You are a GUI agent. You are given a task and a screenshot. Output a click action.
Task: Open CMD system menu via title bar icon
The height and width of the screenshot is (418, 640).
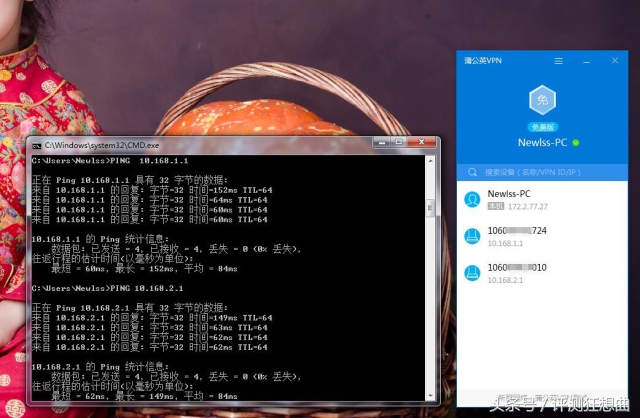pos(35,145)
